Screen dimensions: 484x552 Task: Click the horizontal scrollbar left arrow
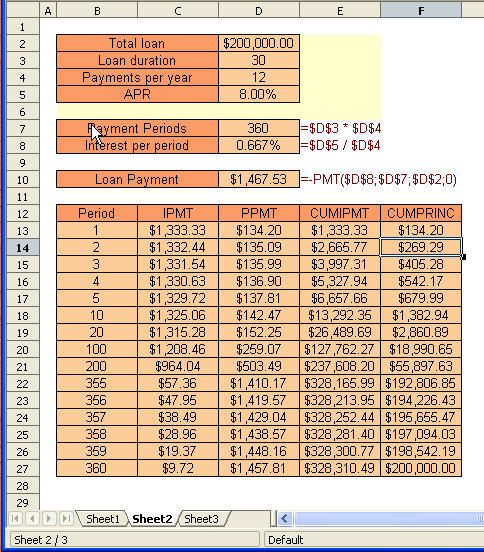285,519
